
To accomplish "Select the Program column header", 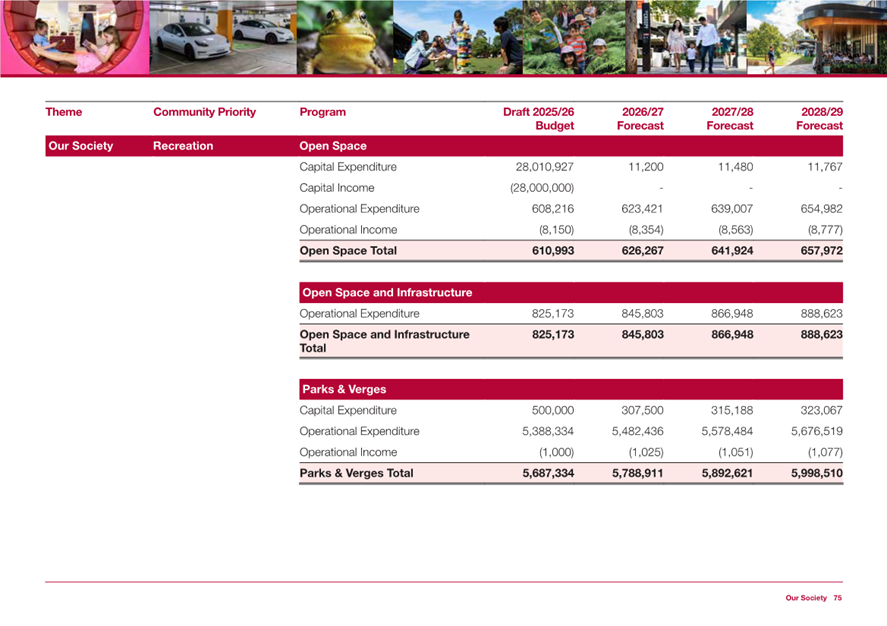I will click(322, 112).
